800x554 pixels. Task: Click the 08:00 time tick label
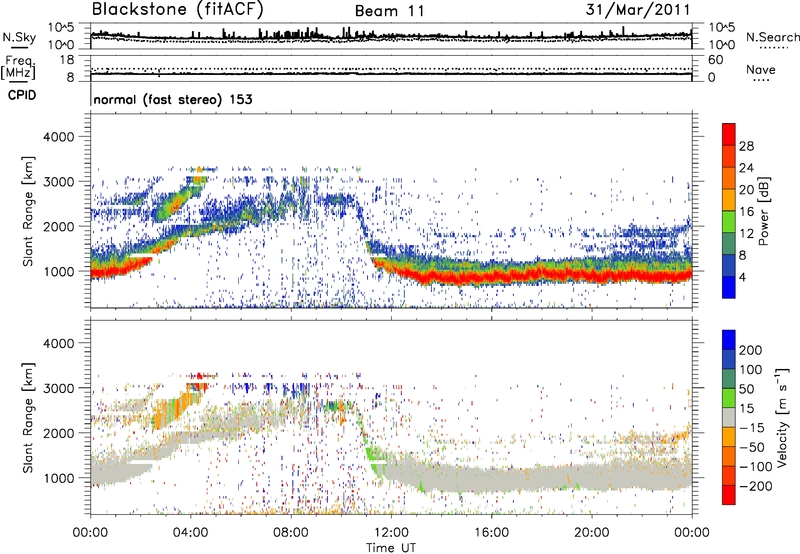pyautogui.click(x=291, y=533)
